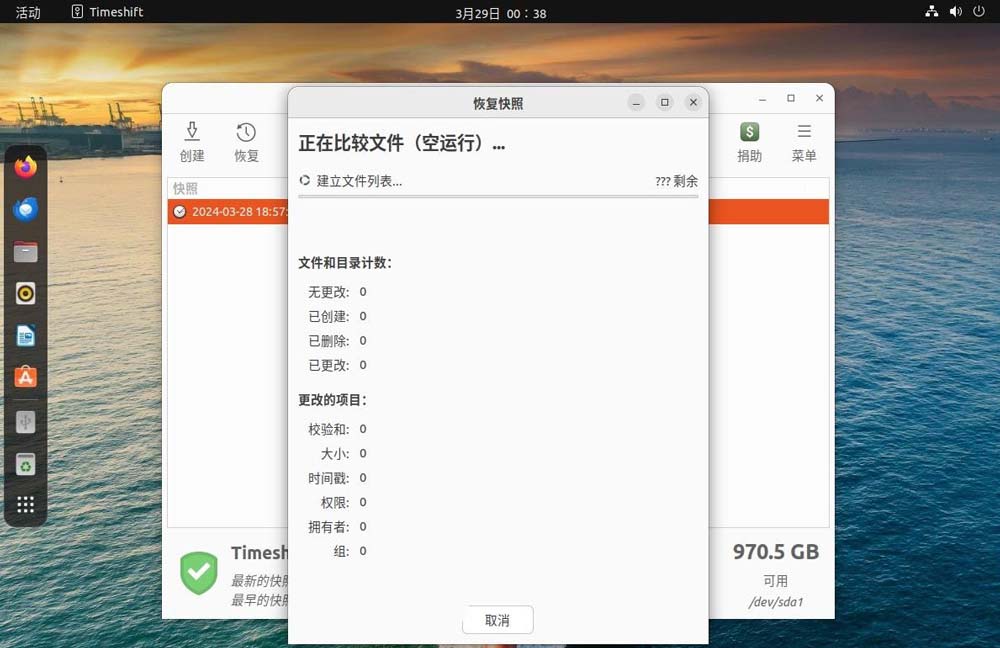Launch Thunderbird mail from the dock
This screenshot has height=648, width=1000.
tap(26, 209)
